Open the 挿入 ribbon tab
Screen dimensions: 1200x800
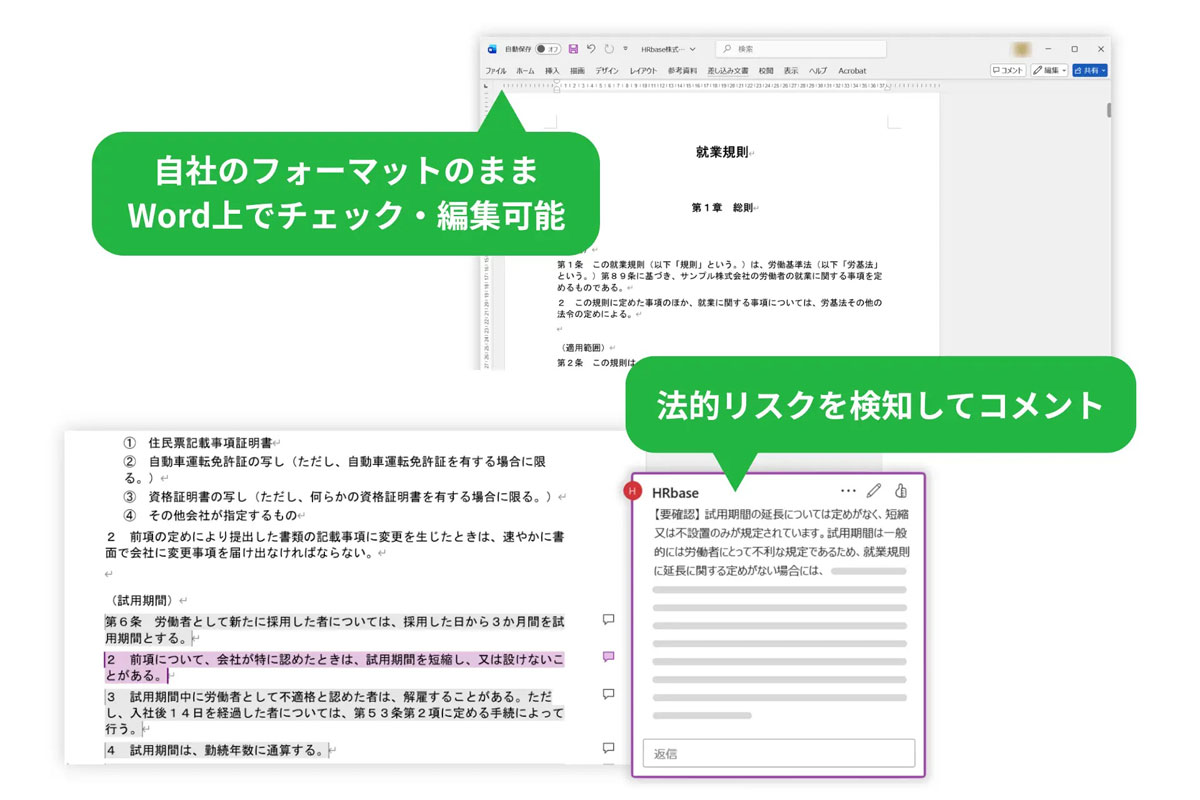[x=552, y=71]
